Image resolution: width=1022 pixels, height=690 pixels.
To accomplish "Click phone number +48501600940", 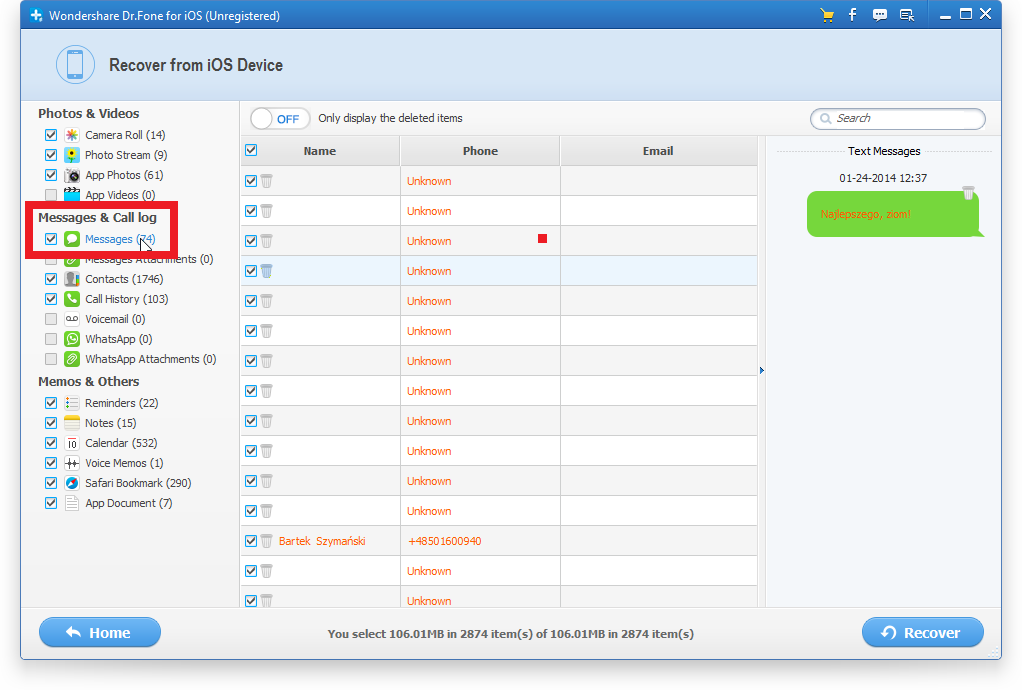I will tap(445, 541).
